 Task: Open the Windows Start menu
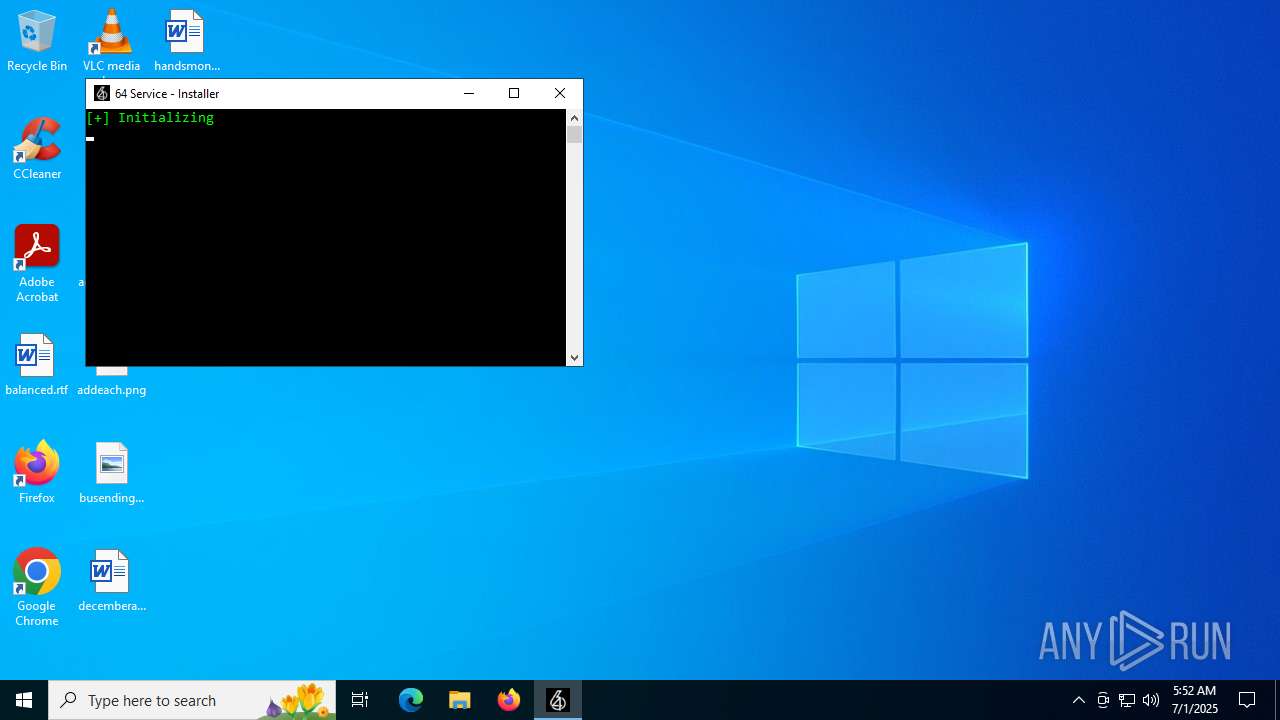[x=24, y=700]
